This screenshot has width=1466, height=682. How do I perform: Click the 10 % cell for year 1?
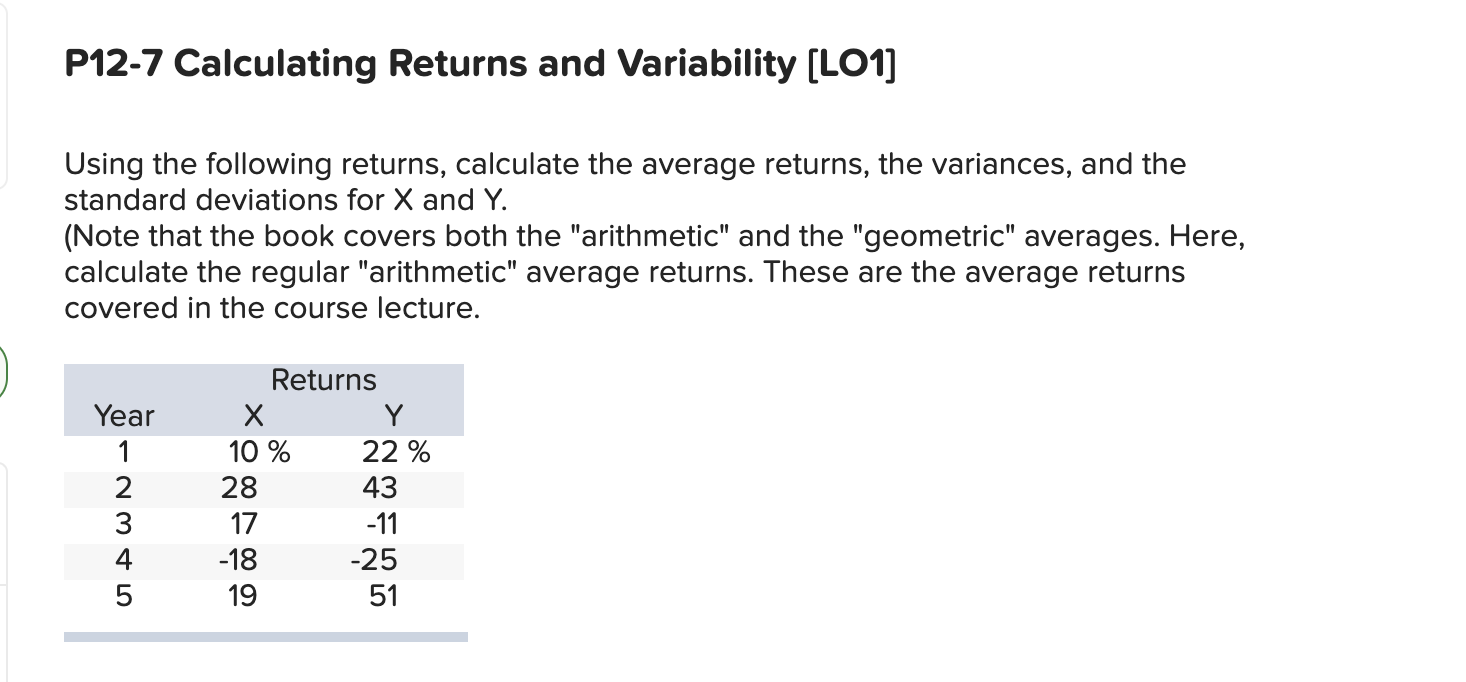click(x=259, y=452)
